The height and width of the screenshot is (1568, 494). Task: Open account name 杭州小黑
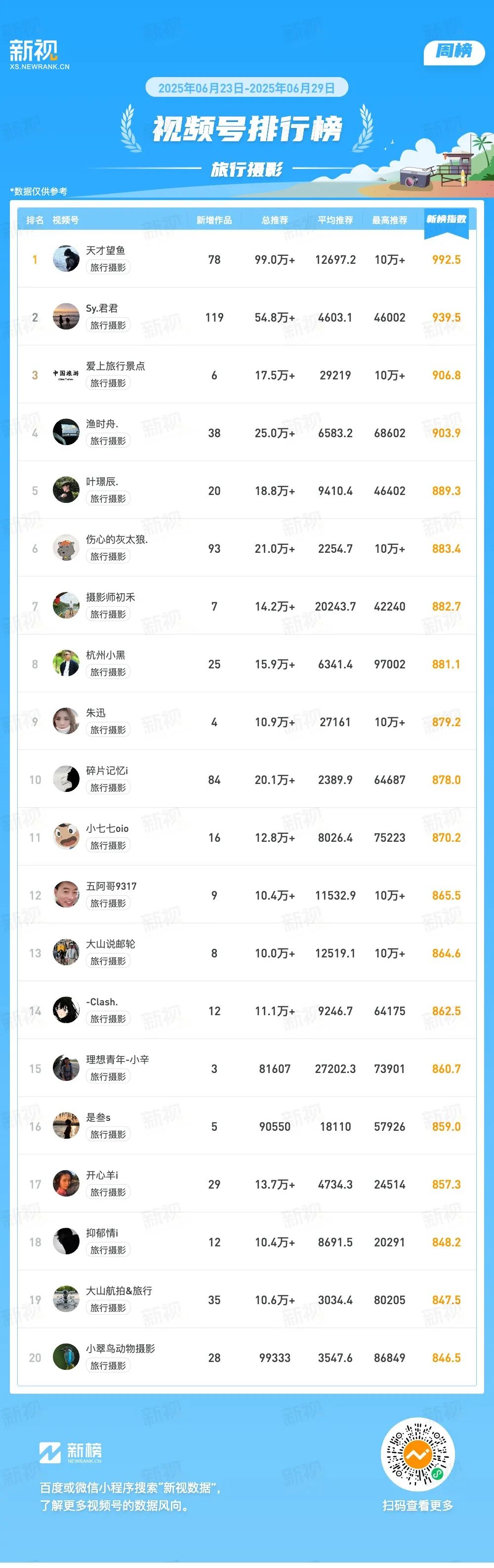coord(105,655)
